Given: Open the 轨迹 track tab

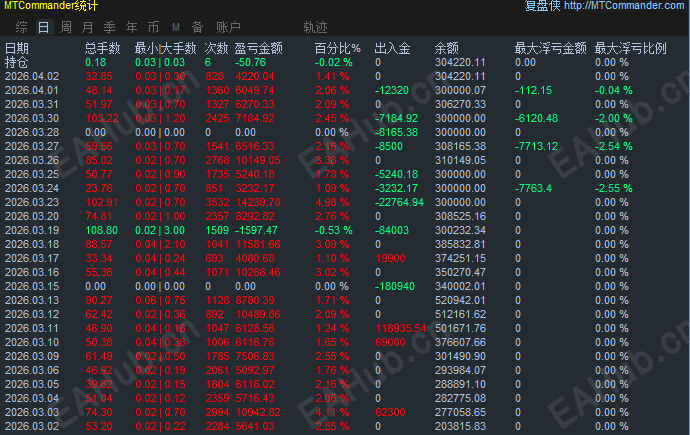Looking at the screenshot, I should pos(316,27).
